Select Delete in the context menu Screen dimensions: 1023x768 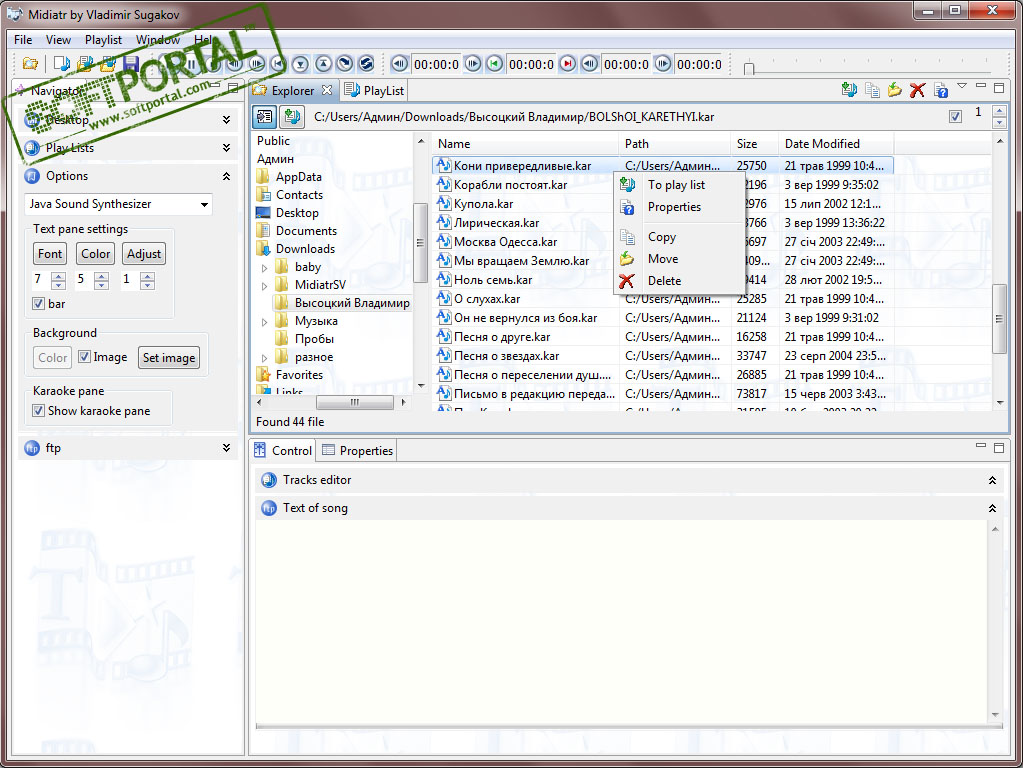(x=679, y=281)
